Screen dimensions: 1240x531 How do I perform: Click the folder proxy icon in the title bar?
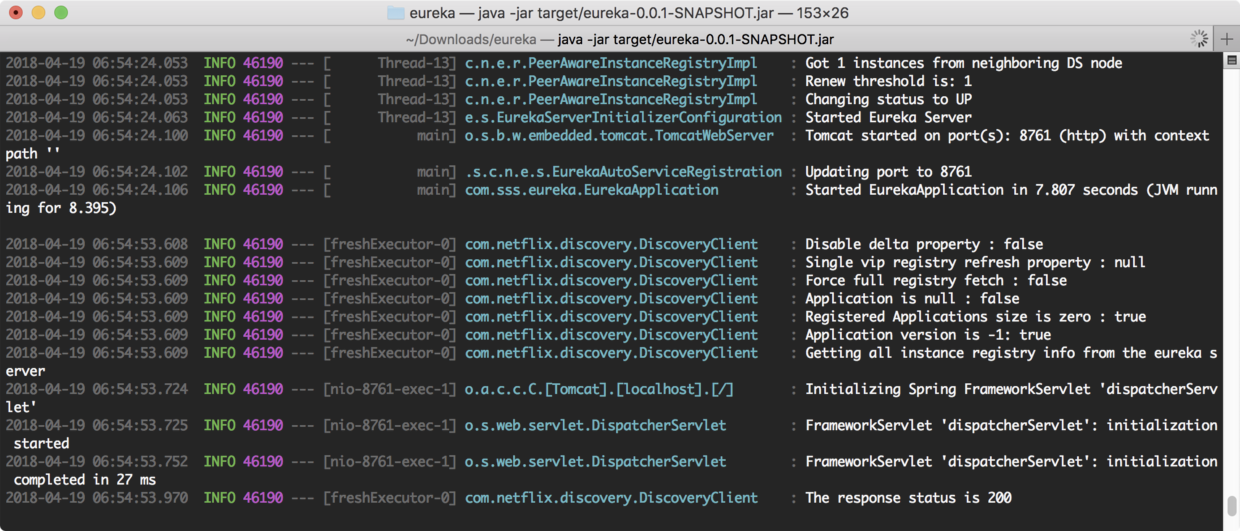[x=395, y=13]
